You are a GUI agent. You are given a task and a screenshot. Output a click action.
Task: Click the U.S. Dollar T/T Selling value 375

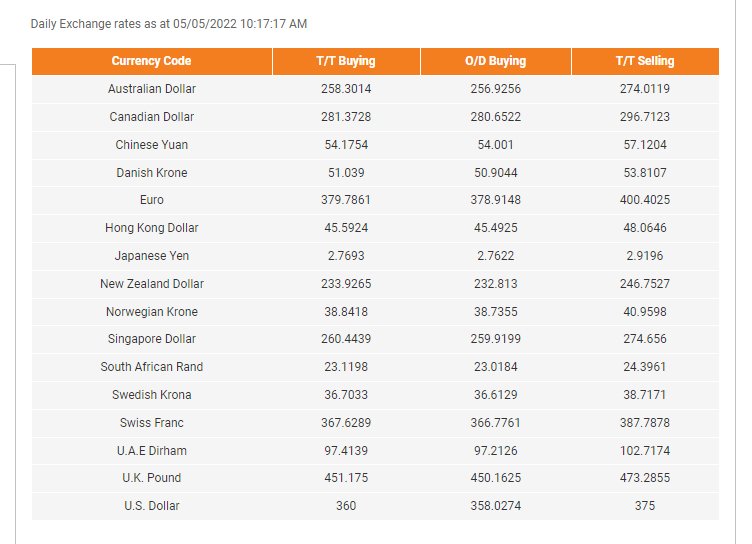645,506
